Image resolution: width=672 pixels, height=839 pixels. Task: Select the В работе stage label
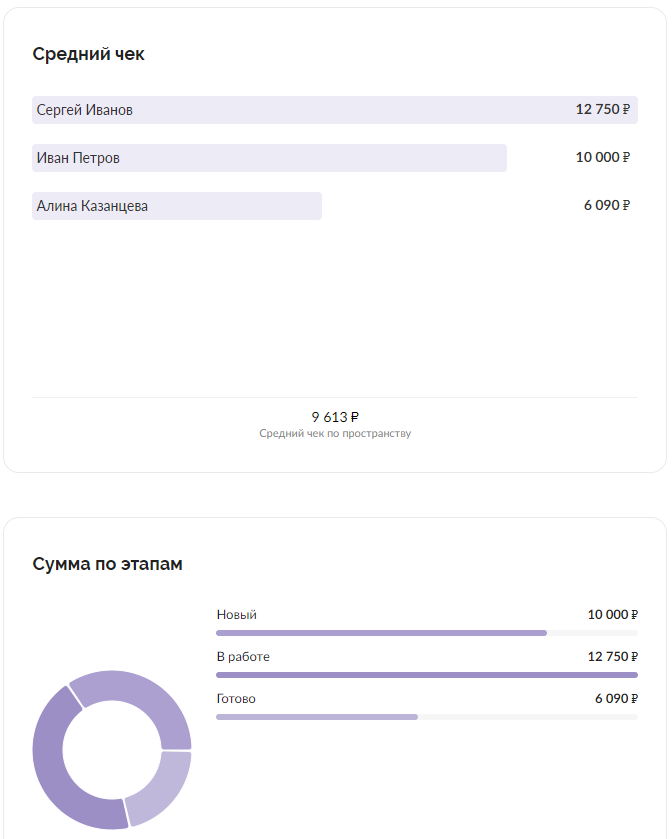tap(243, 657)
